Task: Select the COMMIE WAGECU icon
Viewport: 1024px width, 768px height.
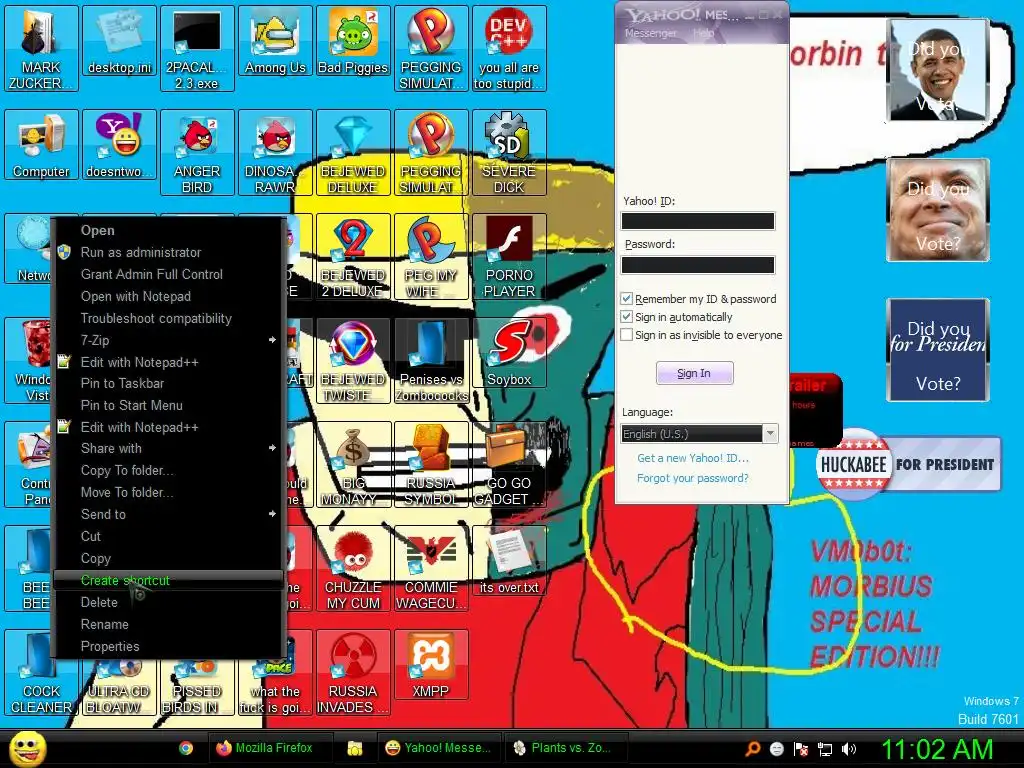Action: (431, 568)
